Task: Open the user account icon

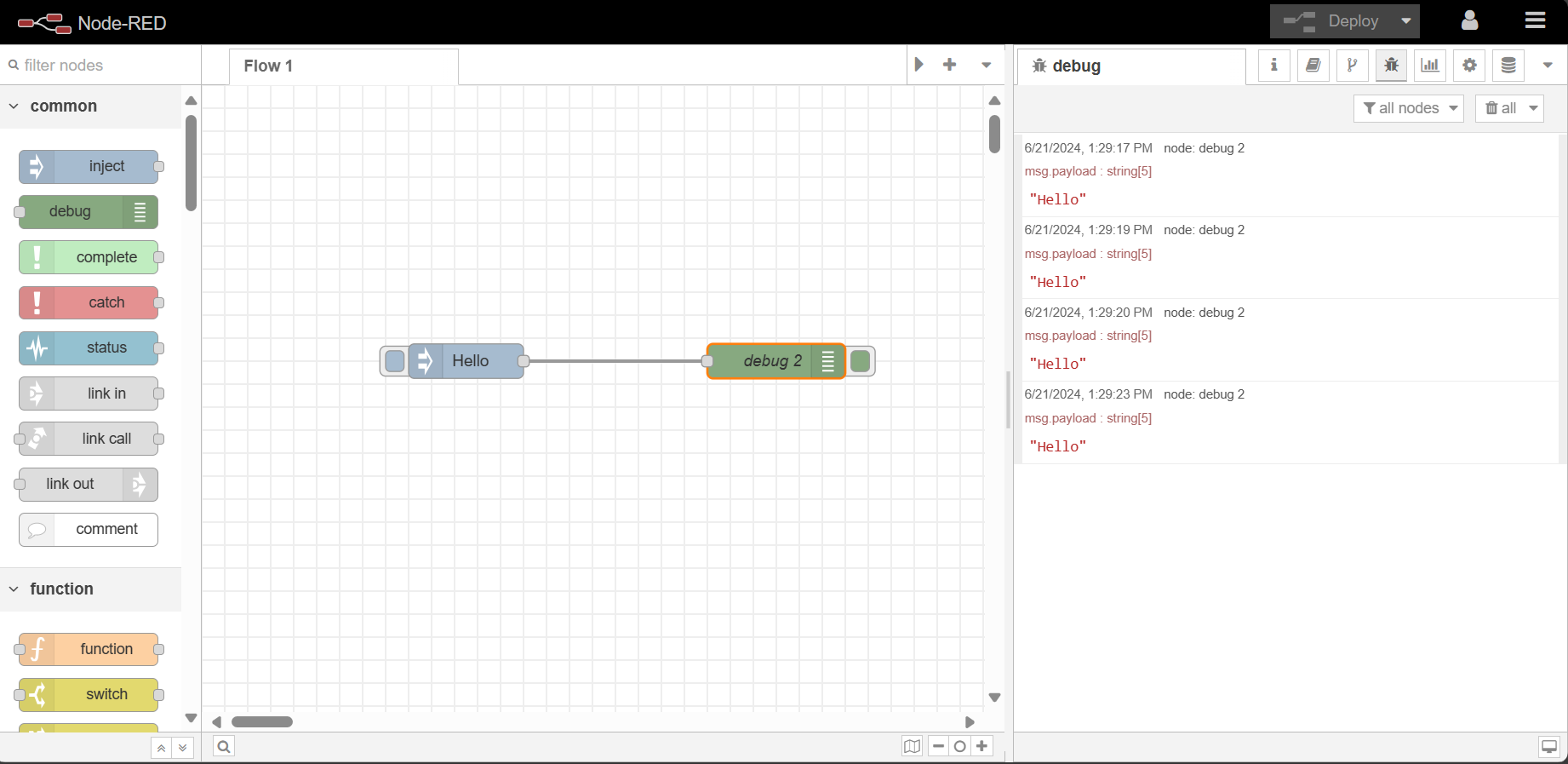Action: 1469,20
